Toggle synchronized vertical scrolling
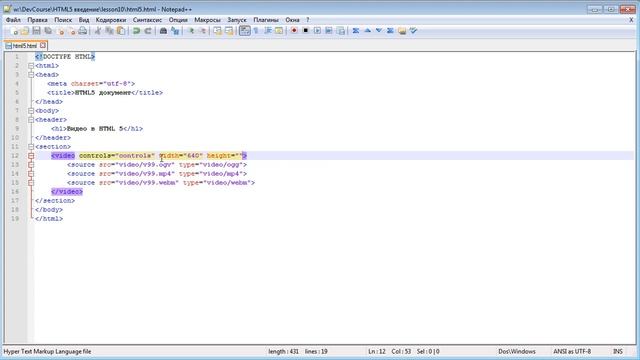The width and height of the screenshot is (640, 360). tap(218, 31)
